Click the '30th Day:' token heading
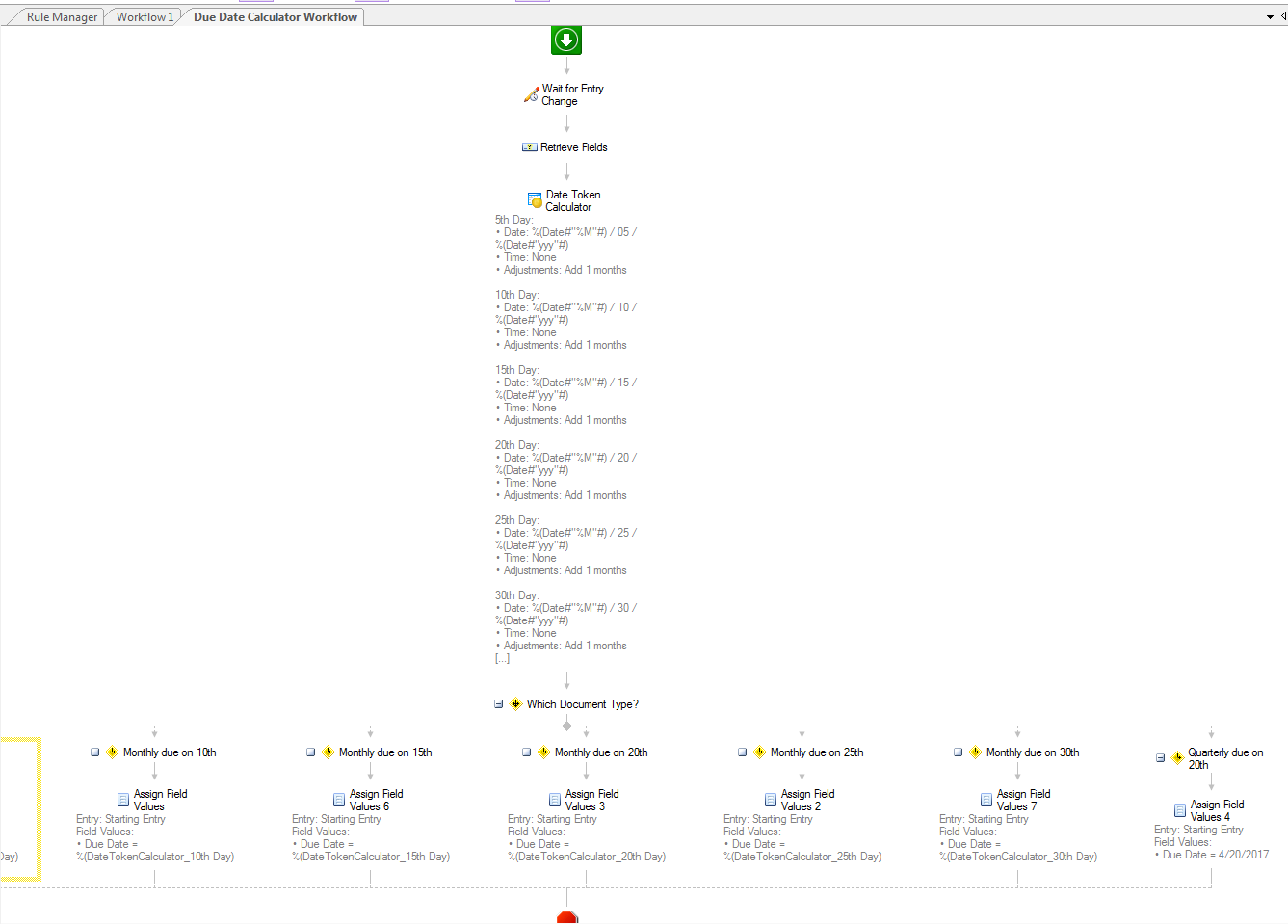Viewport: 1288px width, 924px height. [x=516, y=595]
